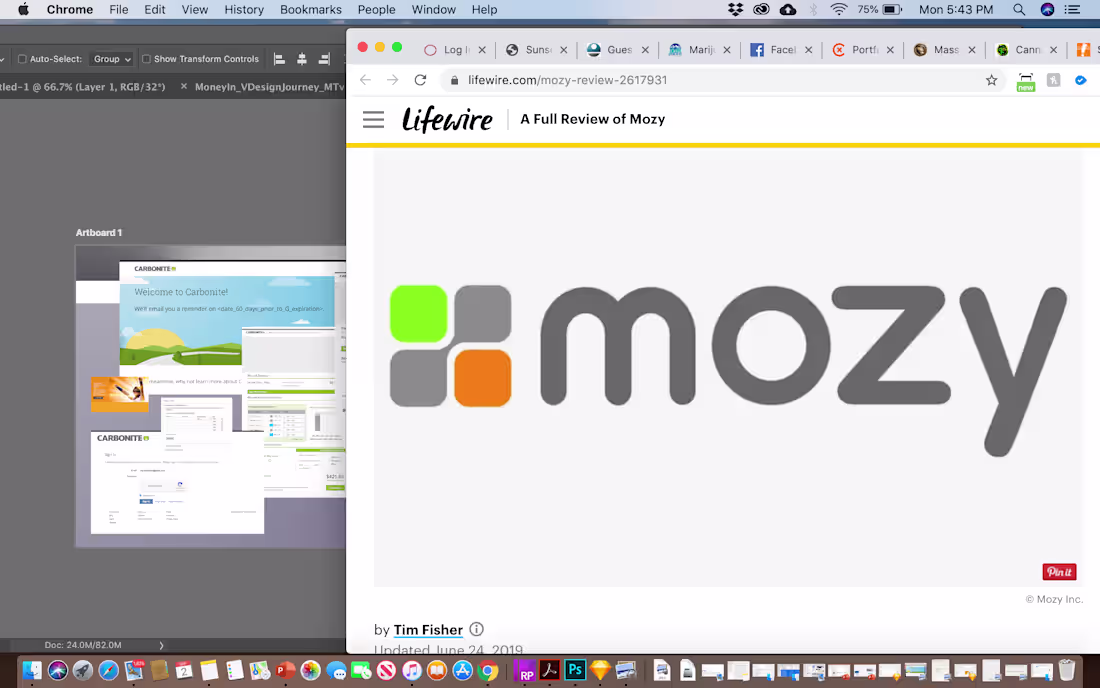Screen dimensions: 1100x688
Task: Open the Notification Center icon
Action: point(1072,9)
